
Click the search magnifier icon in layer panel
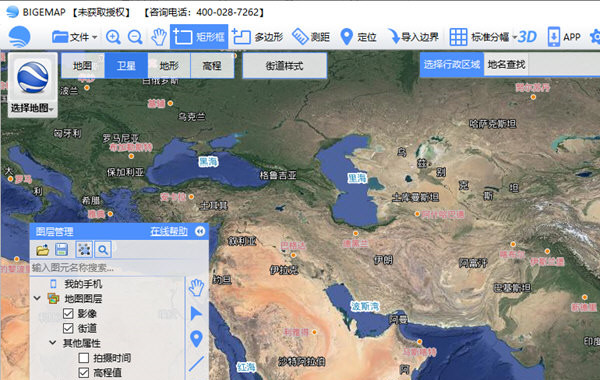point(103,250)
